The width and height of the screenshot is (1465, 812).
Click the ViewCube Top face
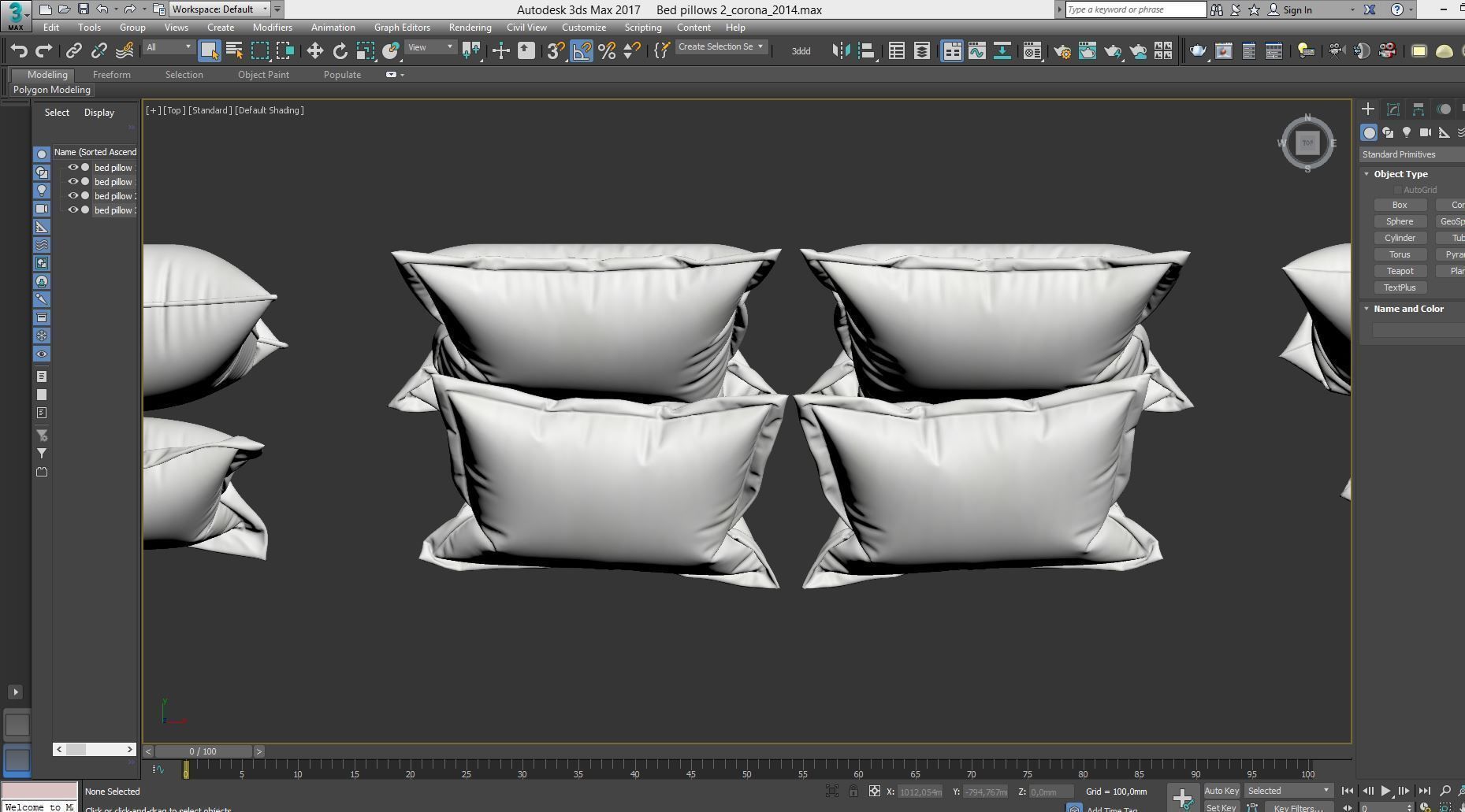[1308, 143]
